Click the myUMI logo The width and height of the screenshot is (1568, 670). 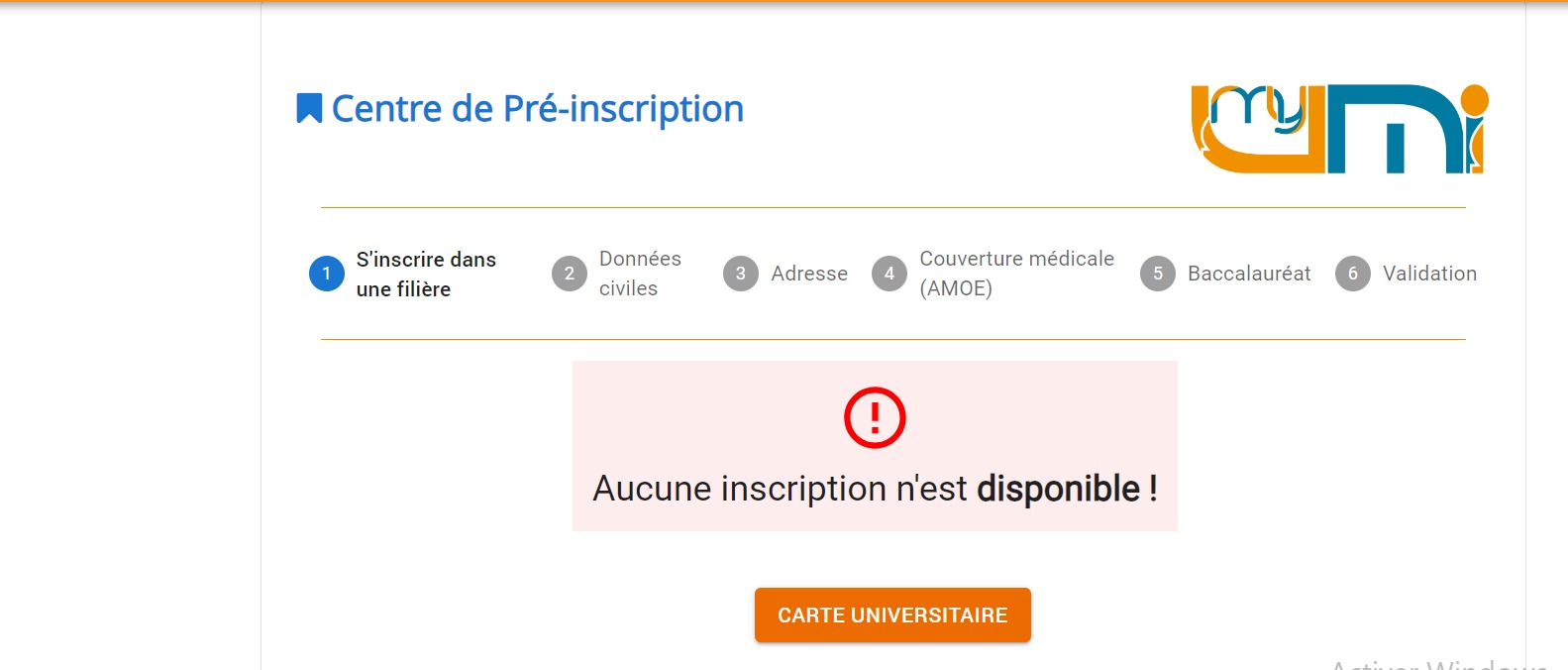1338,129
